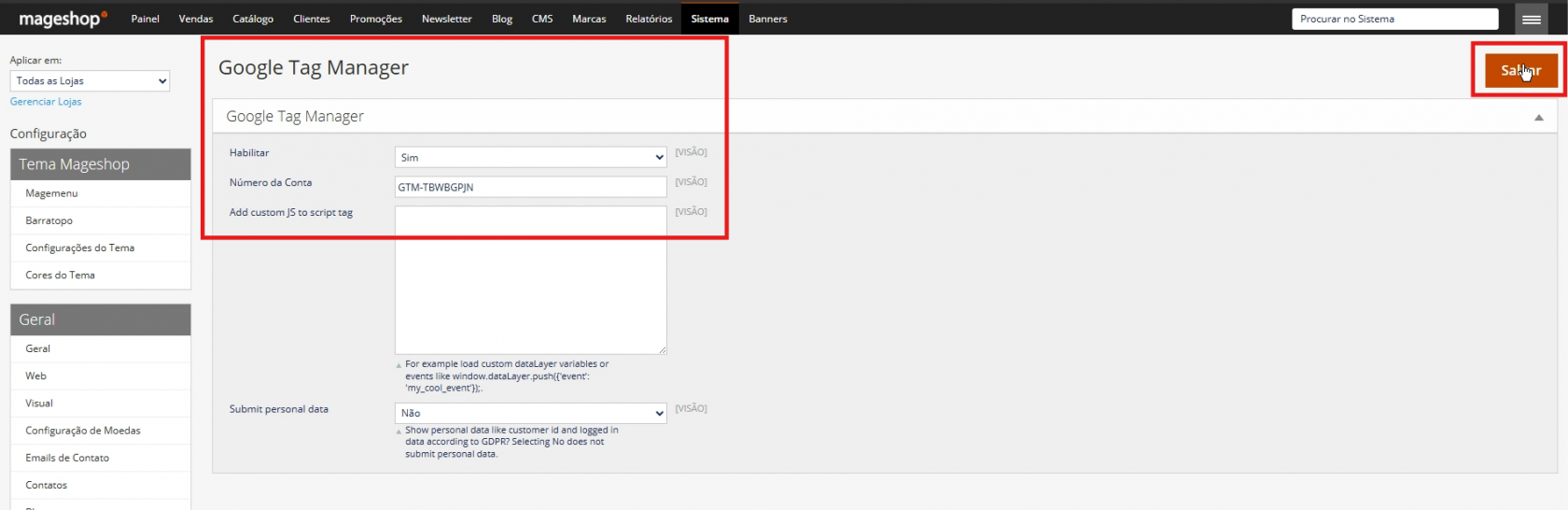Viewport: 1568px width, 510px height.
Task: Open the Relatórios menu
Action: click(649, 19)
